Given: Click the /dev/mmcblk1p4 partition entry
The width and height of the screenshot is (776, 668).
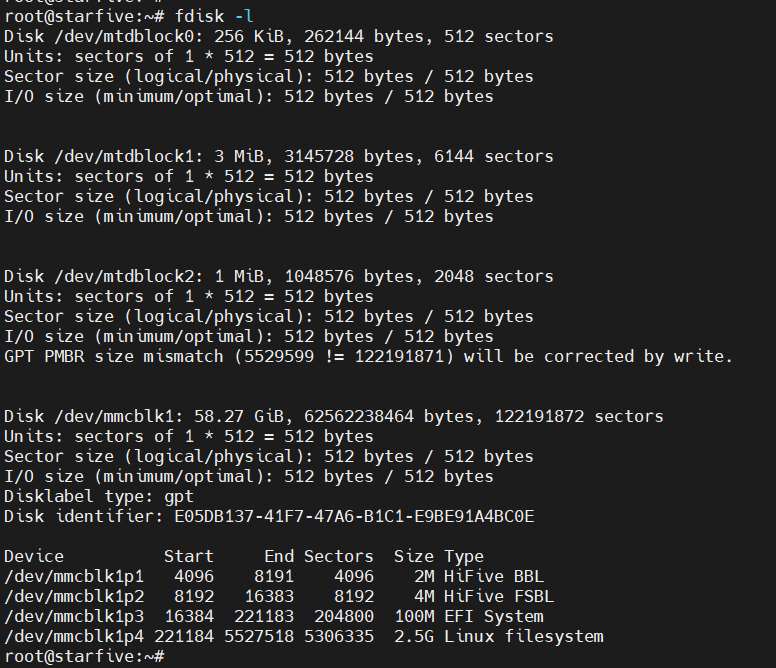Looking at the screenshot, I should point(74,636).
